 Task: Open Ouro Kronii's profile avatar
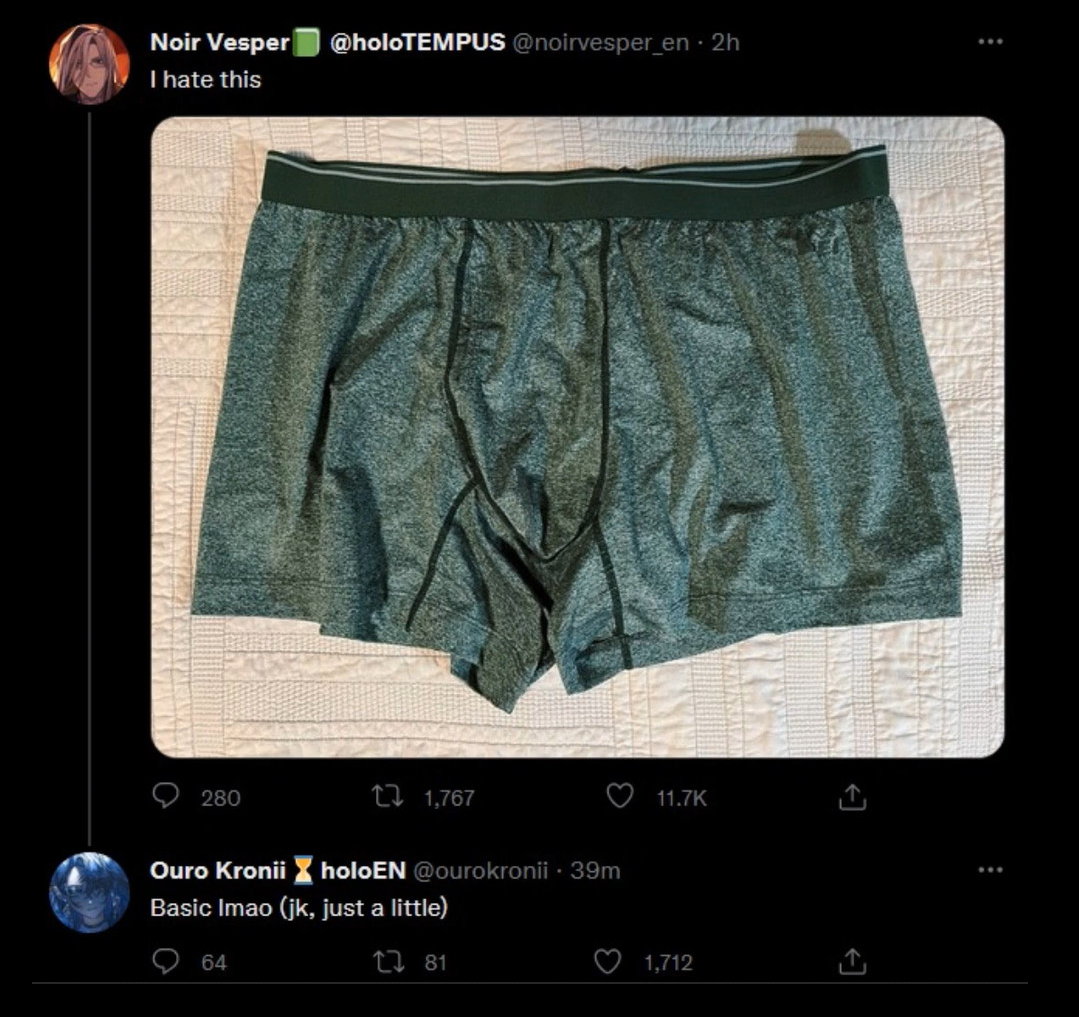tap(89, 892)
